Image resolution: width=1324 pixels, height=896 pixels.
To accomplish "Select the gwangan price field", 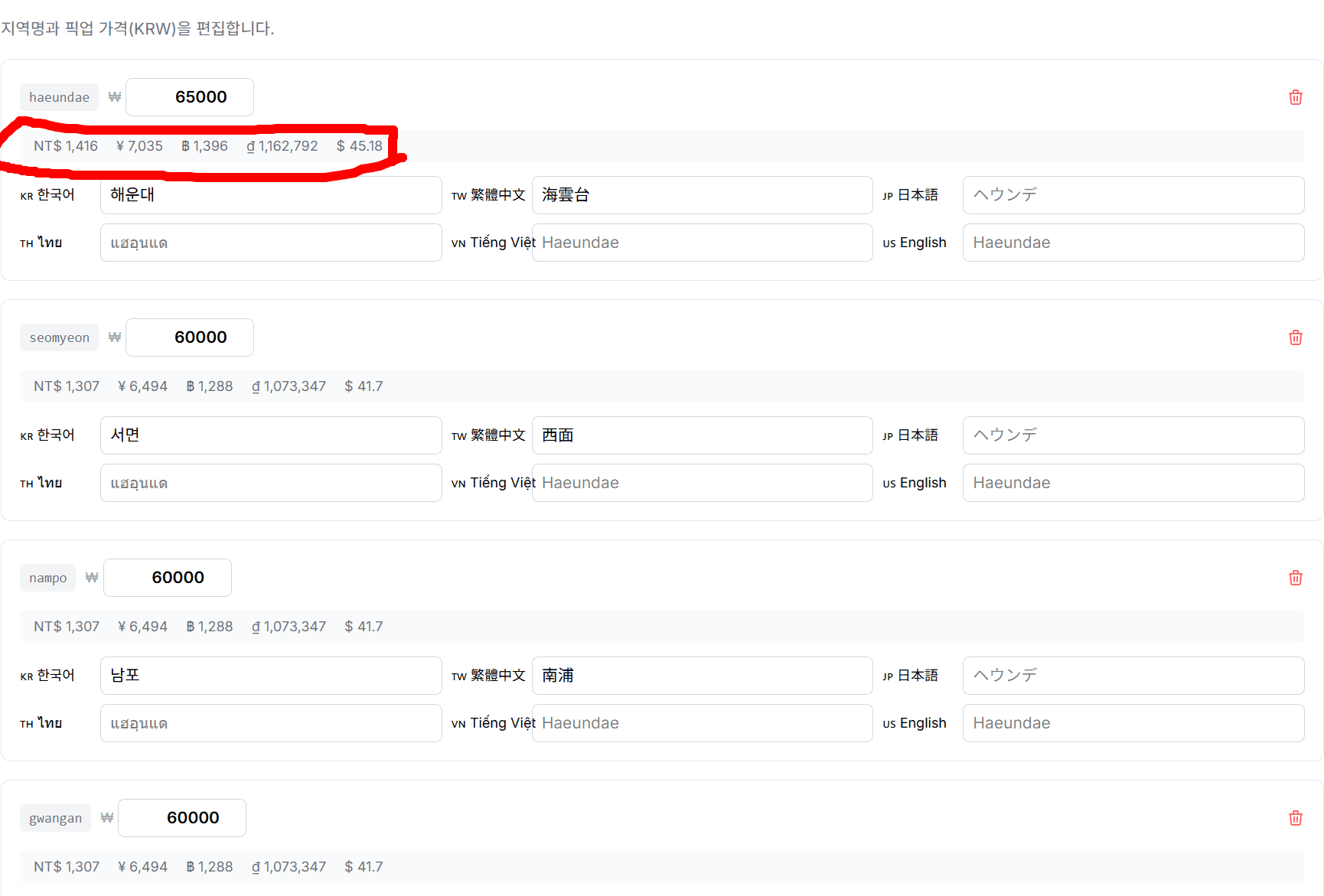I will 182,818.
